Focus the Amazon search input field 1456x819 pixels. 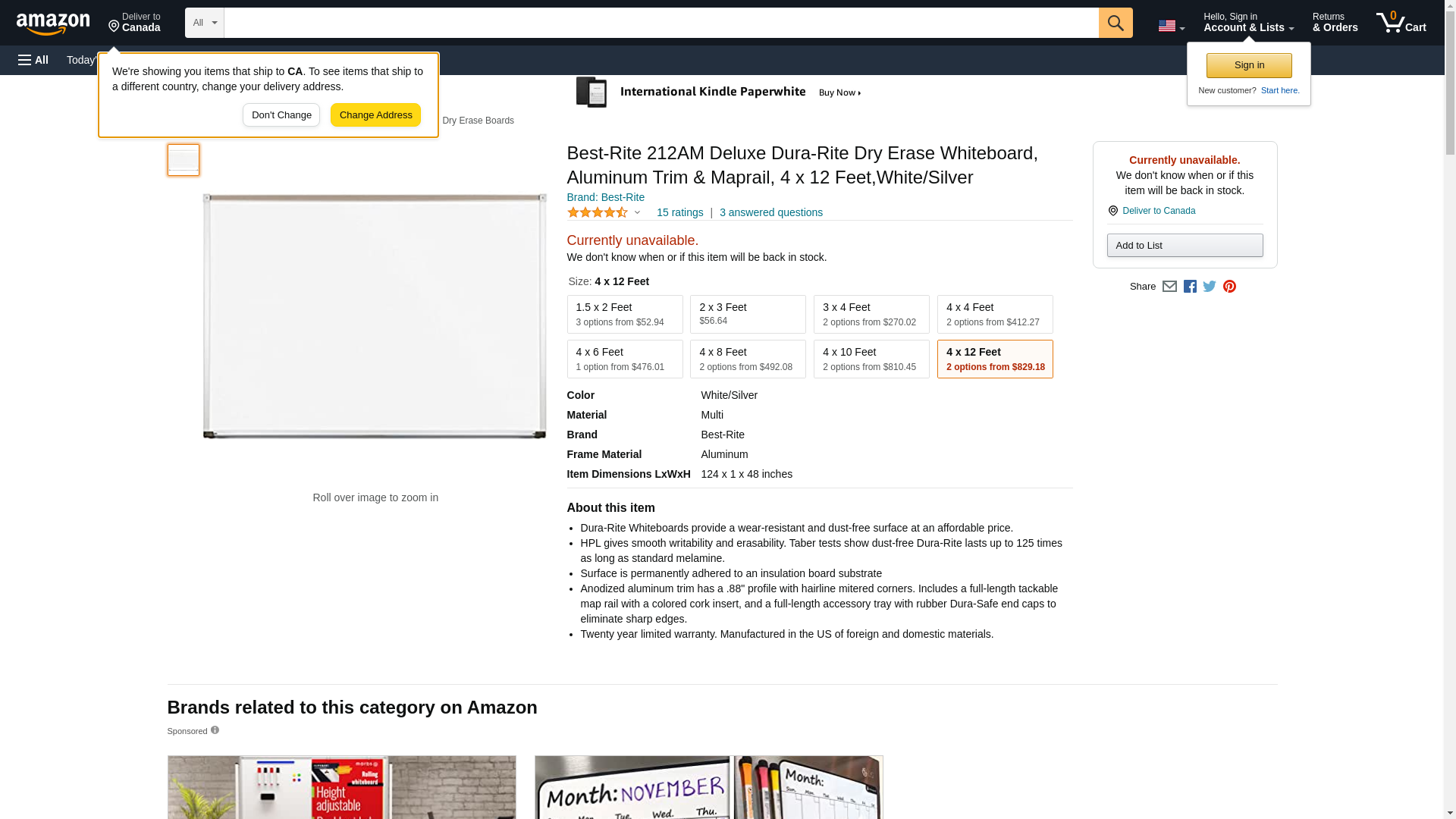(660, 23)
